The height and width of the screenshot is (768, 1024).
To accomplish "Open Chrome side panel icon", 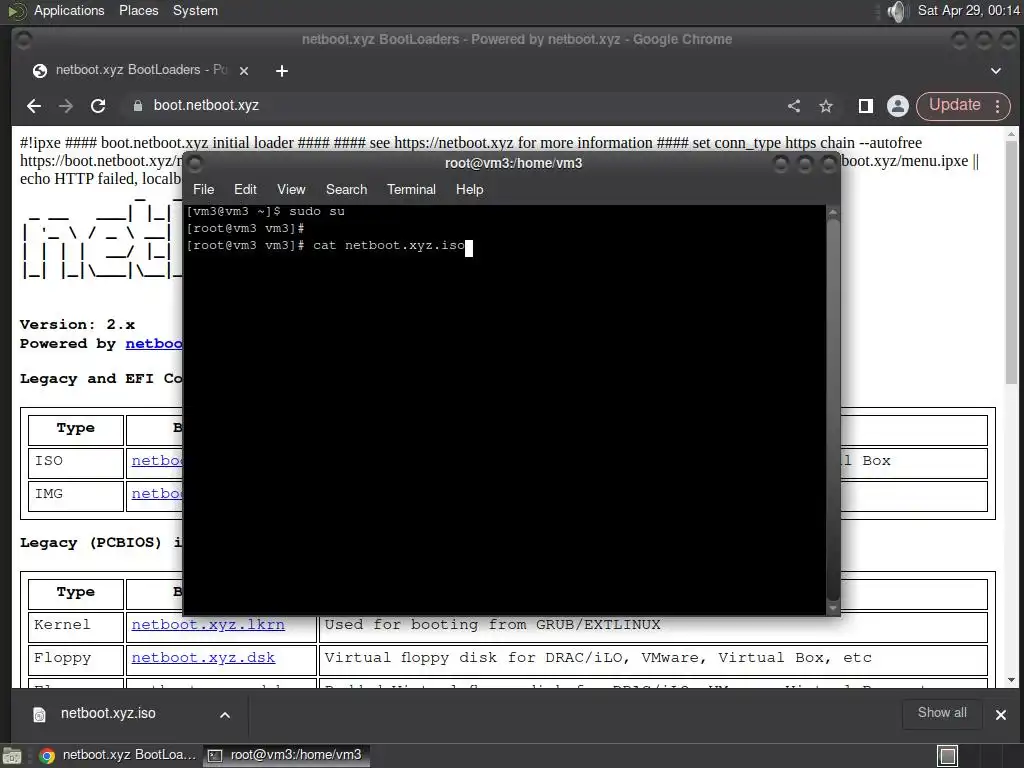I will (866, 106).
